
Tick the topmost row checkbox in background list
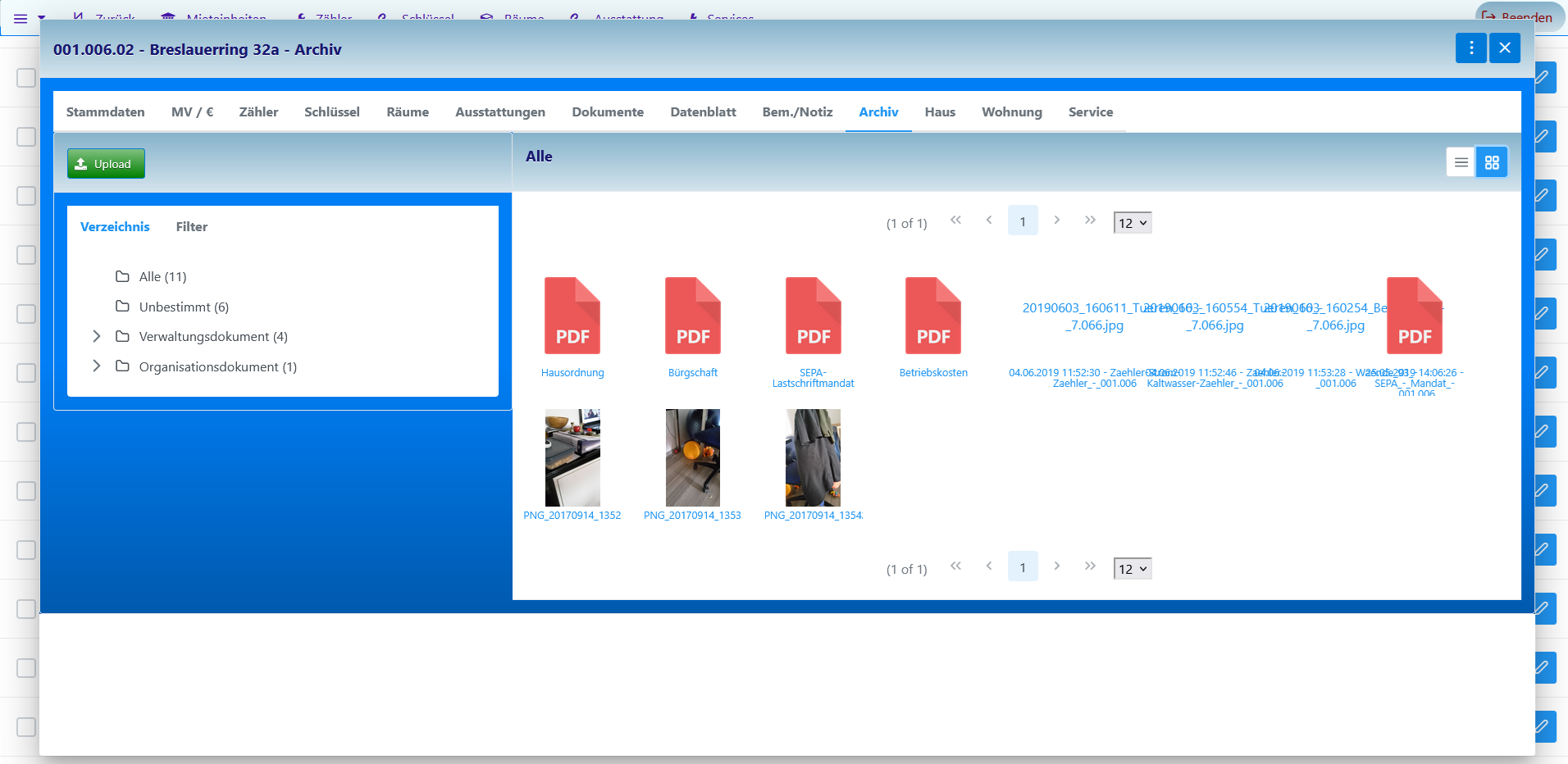[26, 78]
